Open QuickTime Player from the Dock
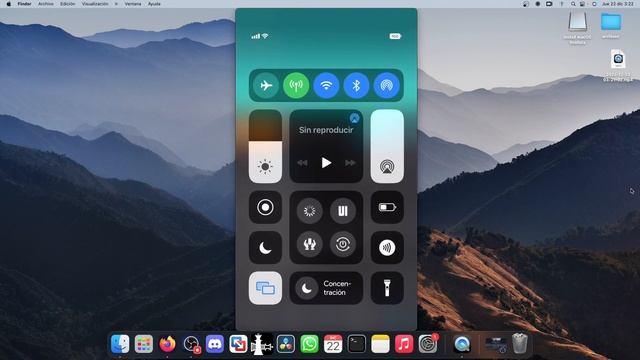Screen dimensions: 640x360 tap(462, 344)
